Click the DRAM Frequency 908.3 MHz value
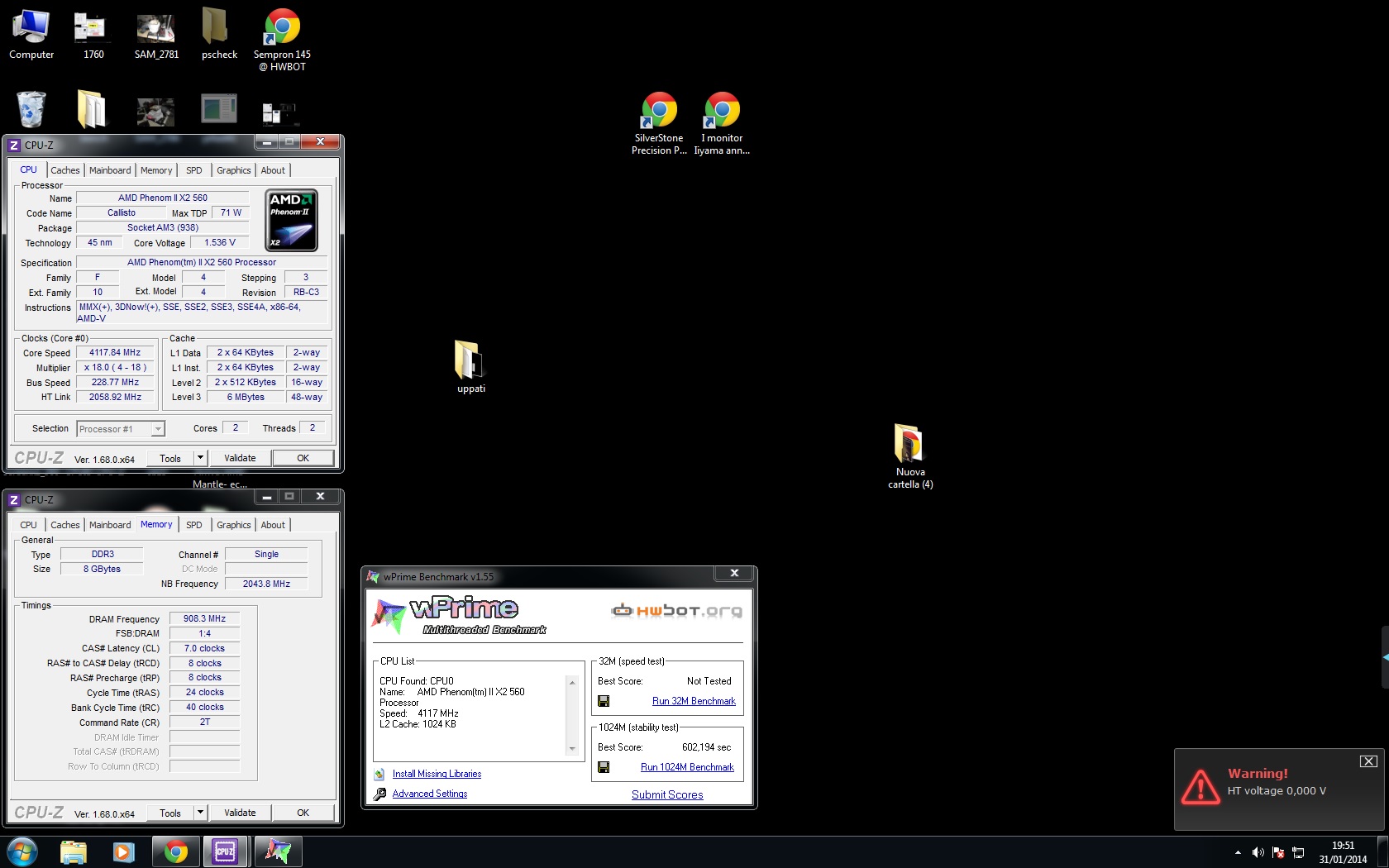Image resolution: width=1389 pixels, height=868 pixels. [x=204, y=618]
